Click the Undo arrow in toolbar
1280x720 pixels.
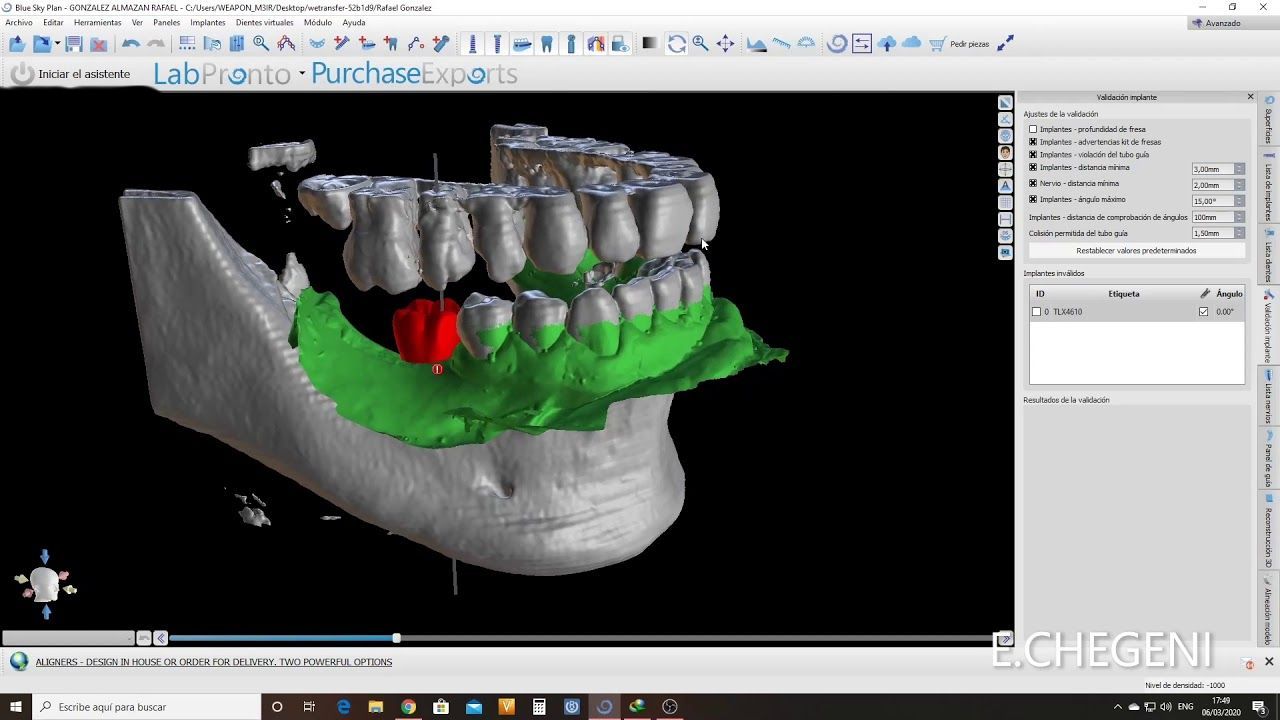[x=130, y=44]
